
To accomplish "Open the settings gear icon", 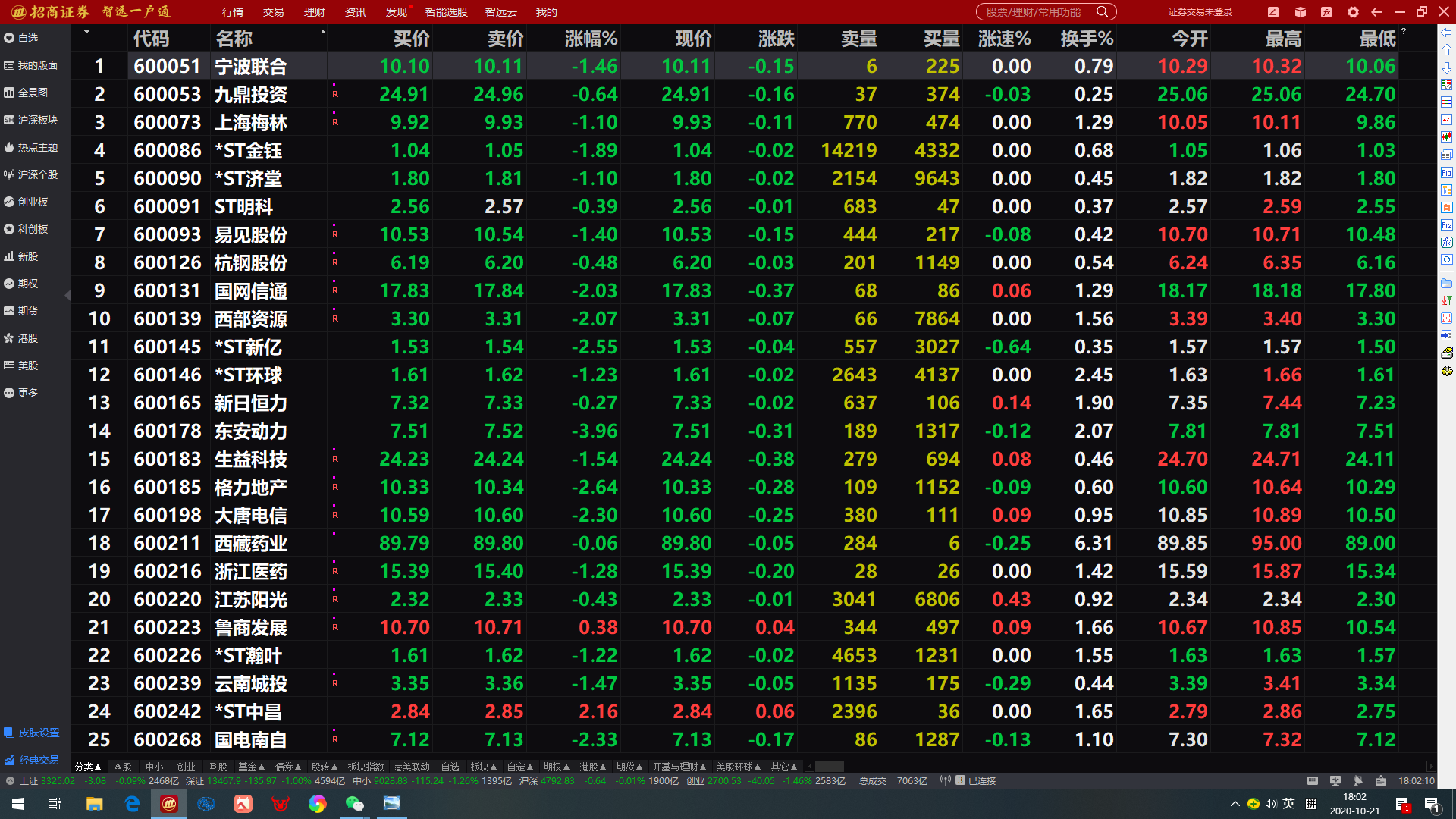I will click(1353, 12).
